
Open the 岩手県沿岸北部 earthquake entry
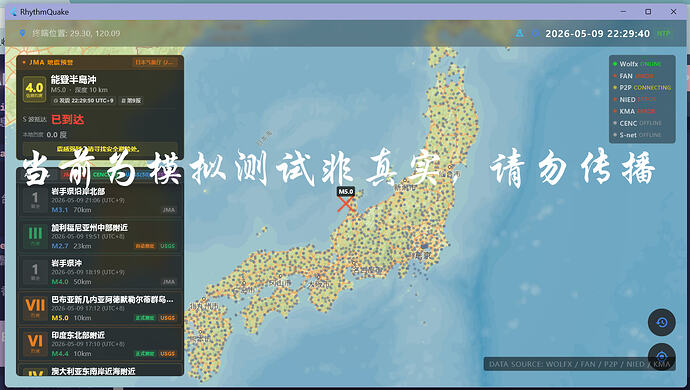[x=100, y=200]
